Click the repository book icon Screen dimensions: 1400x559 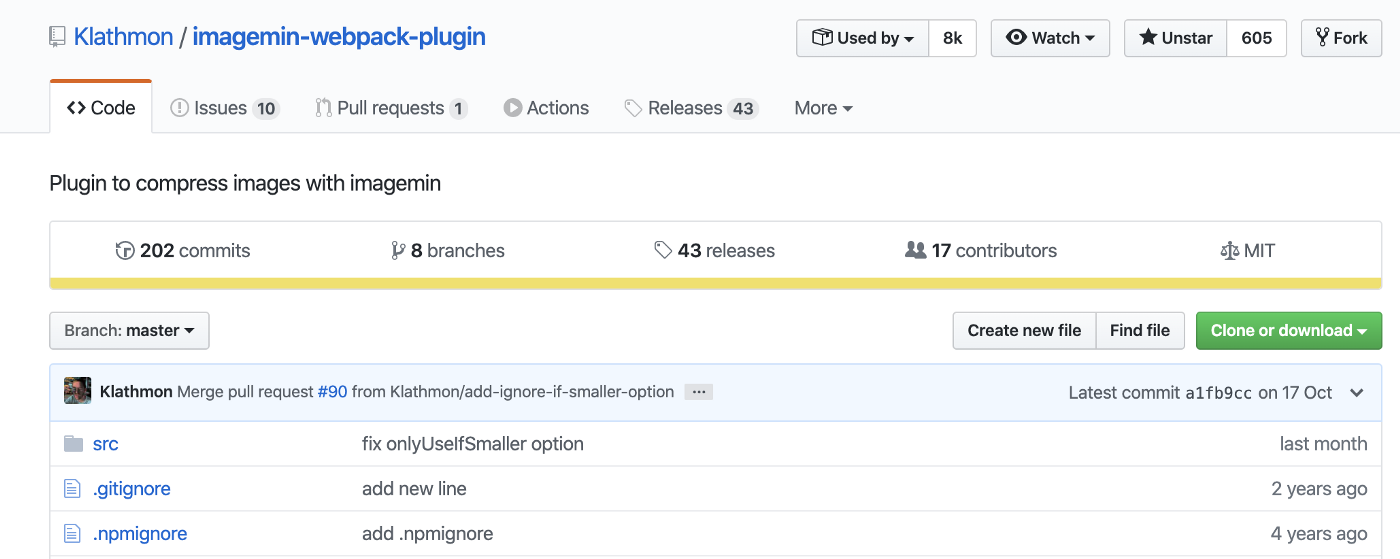(57, 38)
